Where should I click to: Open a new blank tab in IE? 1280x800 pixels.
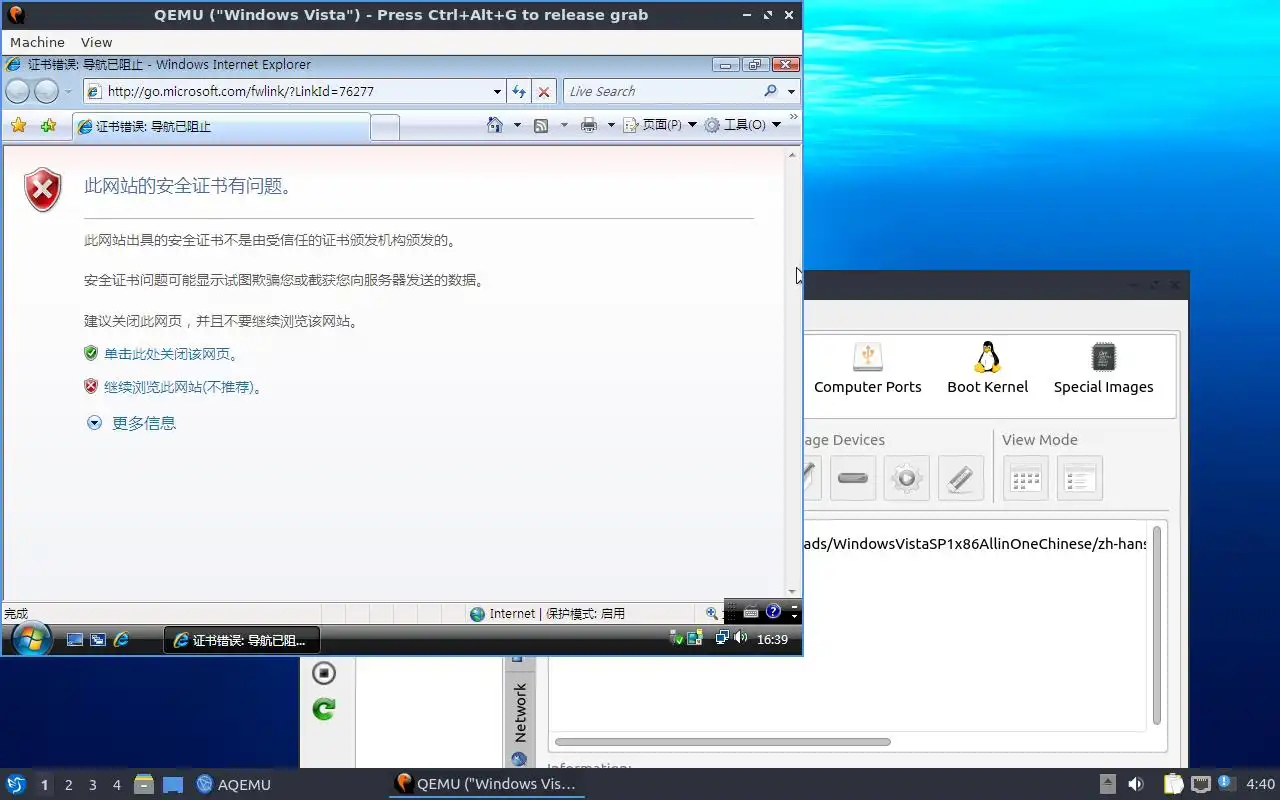(x=385, y=127)
